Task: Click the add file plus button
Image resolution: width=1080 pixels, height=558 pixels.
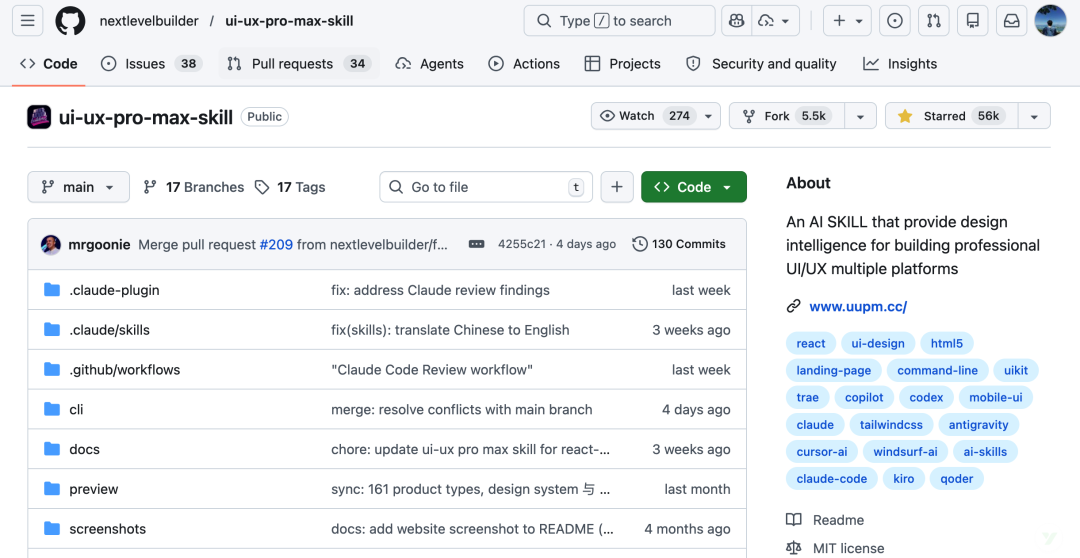Action: (617, 187)
